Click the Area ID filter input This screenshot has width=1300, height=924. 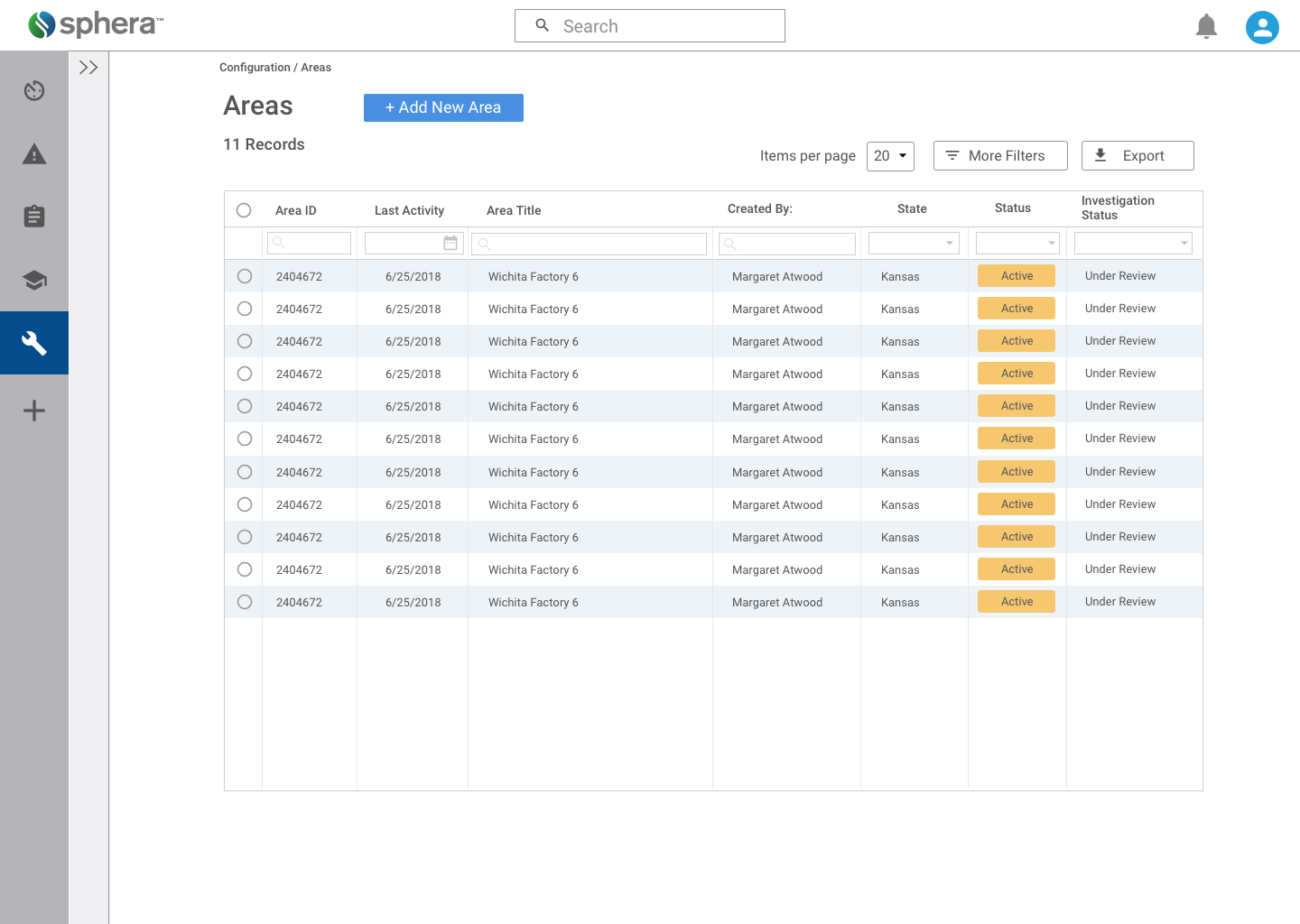point(309,243)
